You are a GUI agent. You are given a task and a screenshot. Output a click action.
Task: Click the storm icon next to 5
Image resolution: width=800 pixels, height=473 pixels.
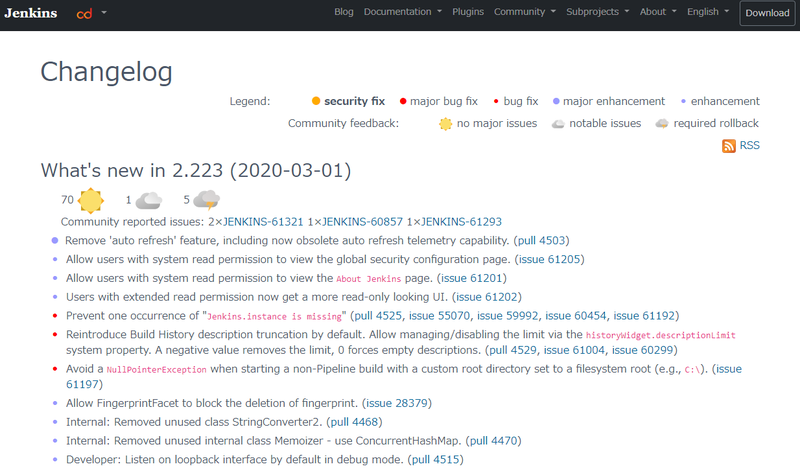[x=207, y=200]
